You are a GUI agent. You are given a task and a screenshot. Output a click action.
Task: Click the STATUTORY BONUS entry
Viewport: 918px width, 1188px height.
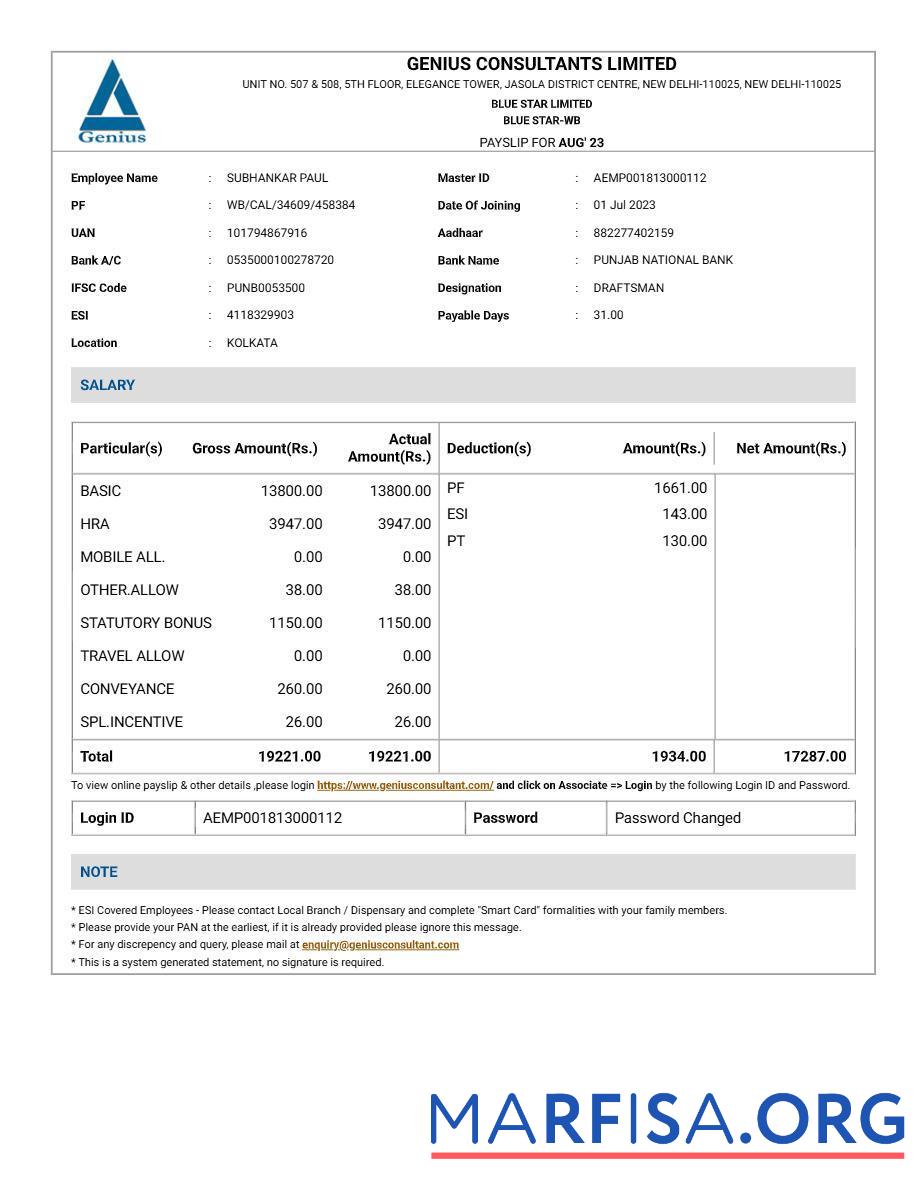tap(146, 622)
